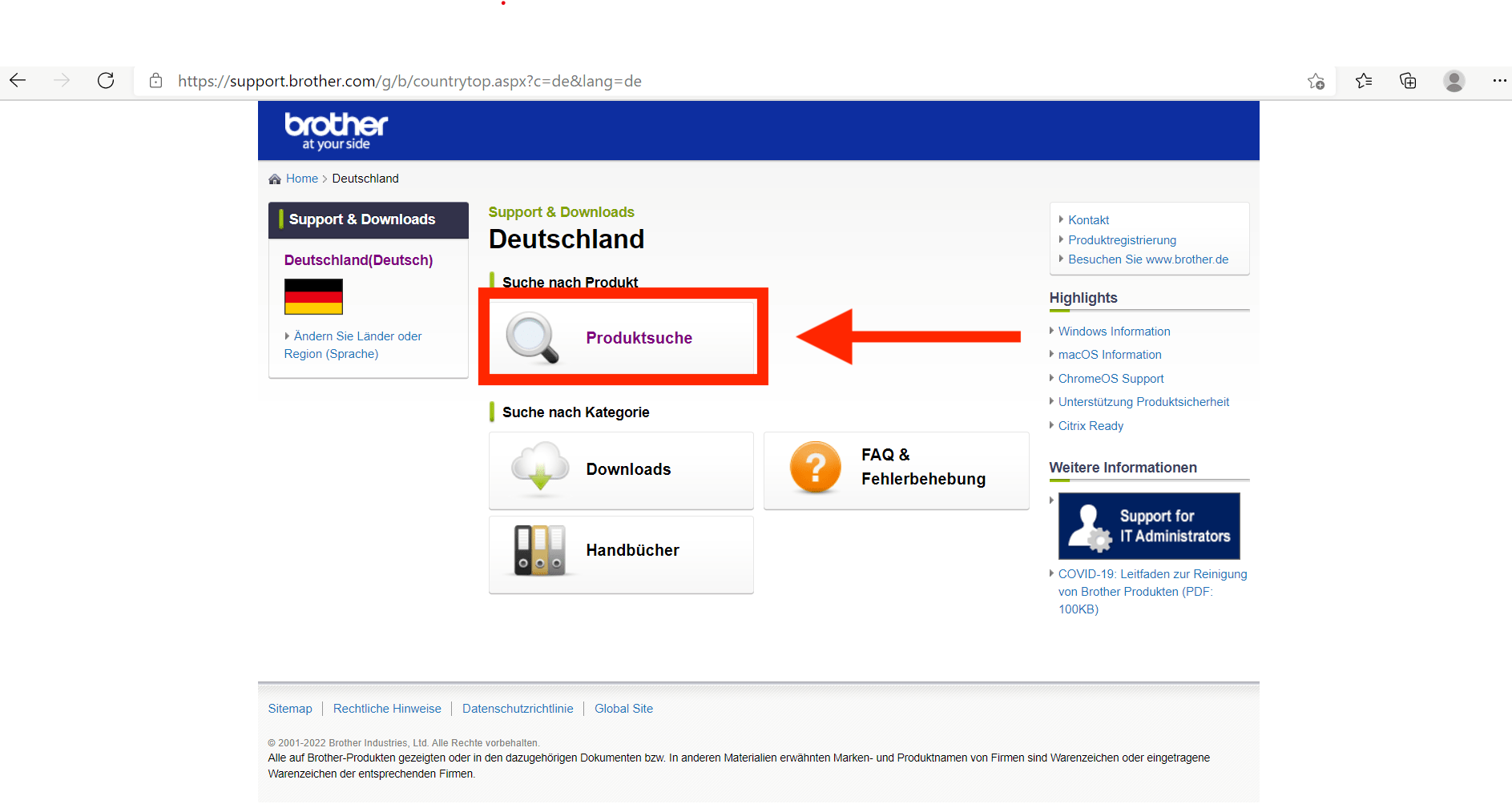
Task: Open the Produktregistrierung link
Action: coord(1122,240)
